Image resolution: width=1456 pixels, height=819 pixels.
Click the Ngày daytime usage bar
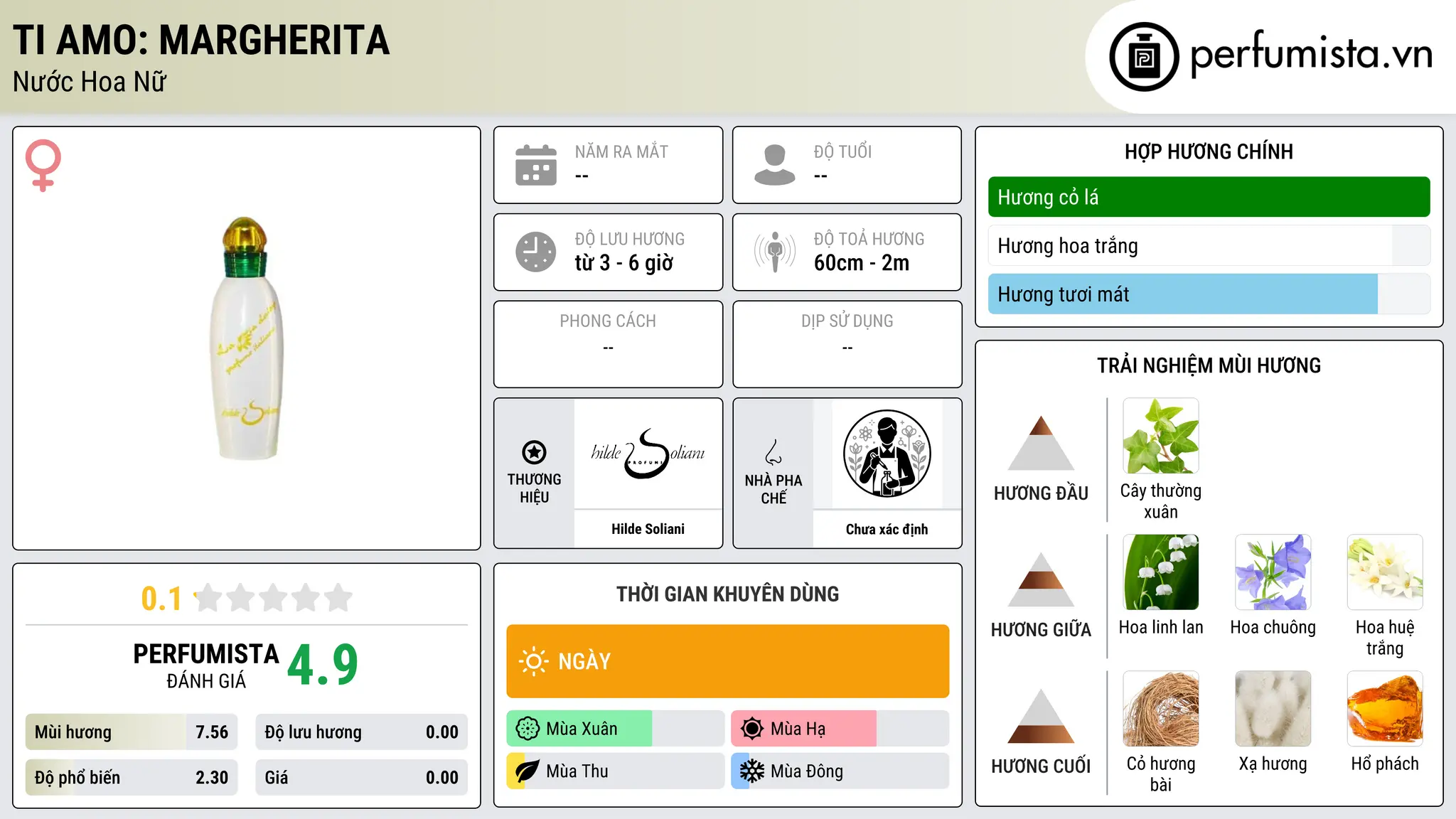(728, 661)
